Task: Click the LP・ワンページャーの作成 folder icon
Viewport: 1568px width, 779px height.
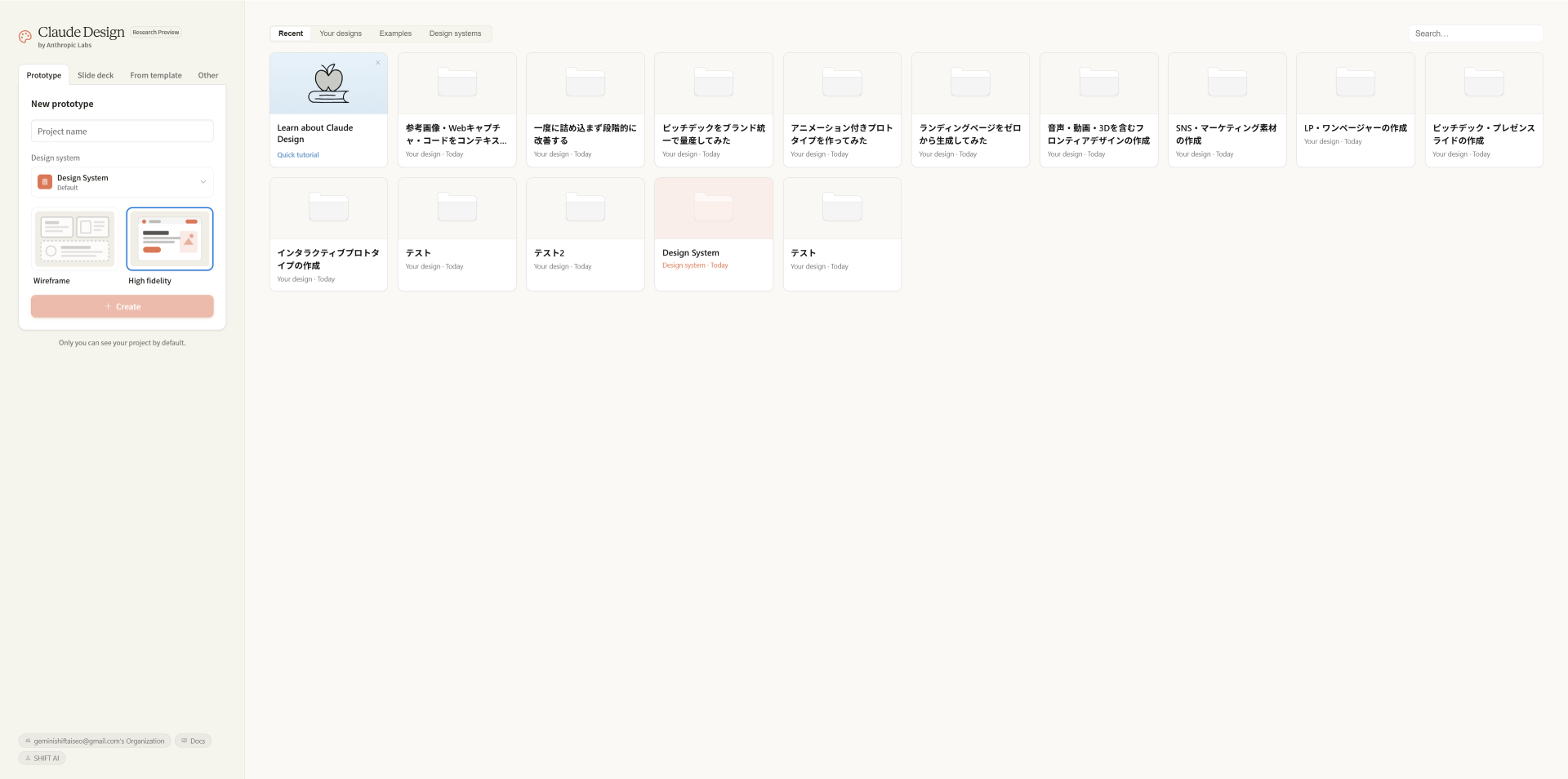Action: [x=1355, y=82]
